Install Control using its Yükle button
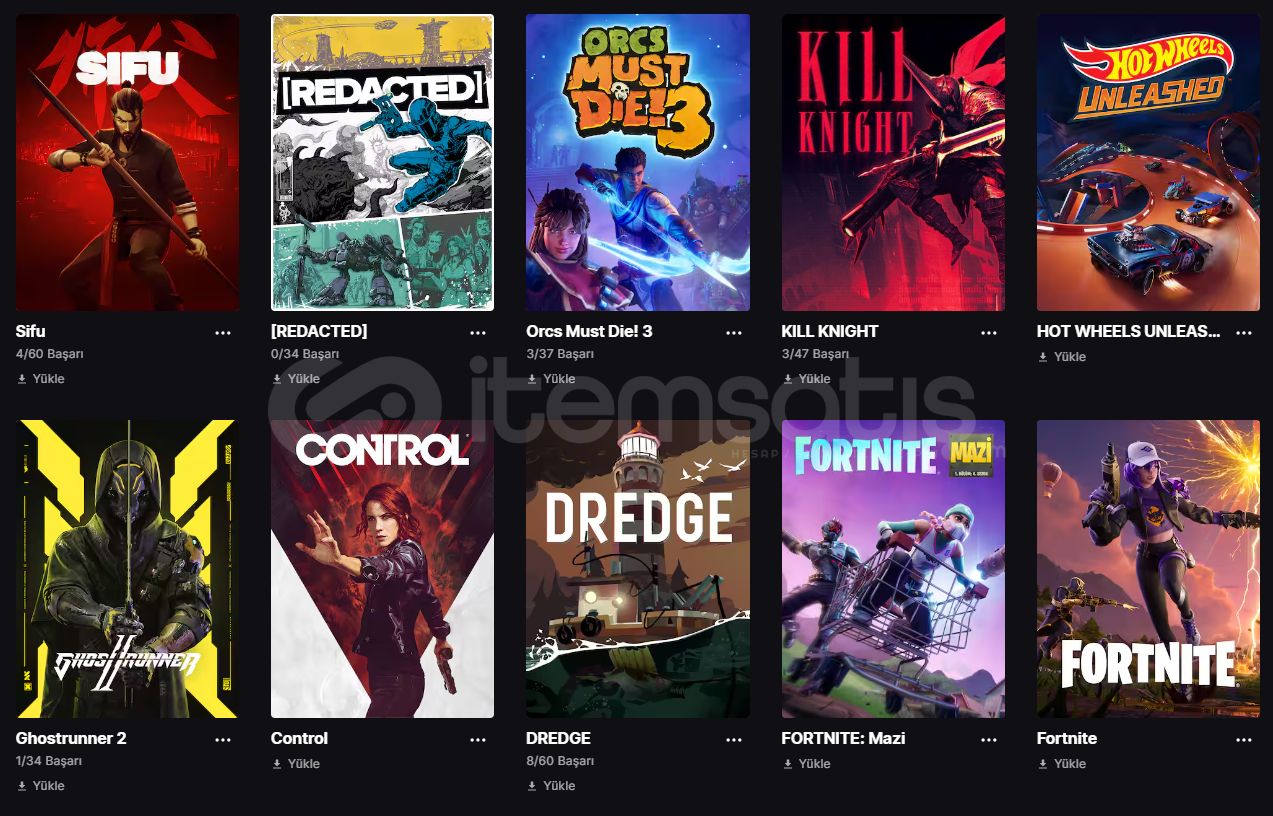This screenshot has height=816, width=1273. (296, 764)
